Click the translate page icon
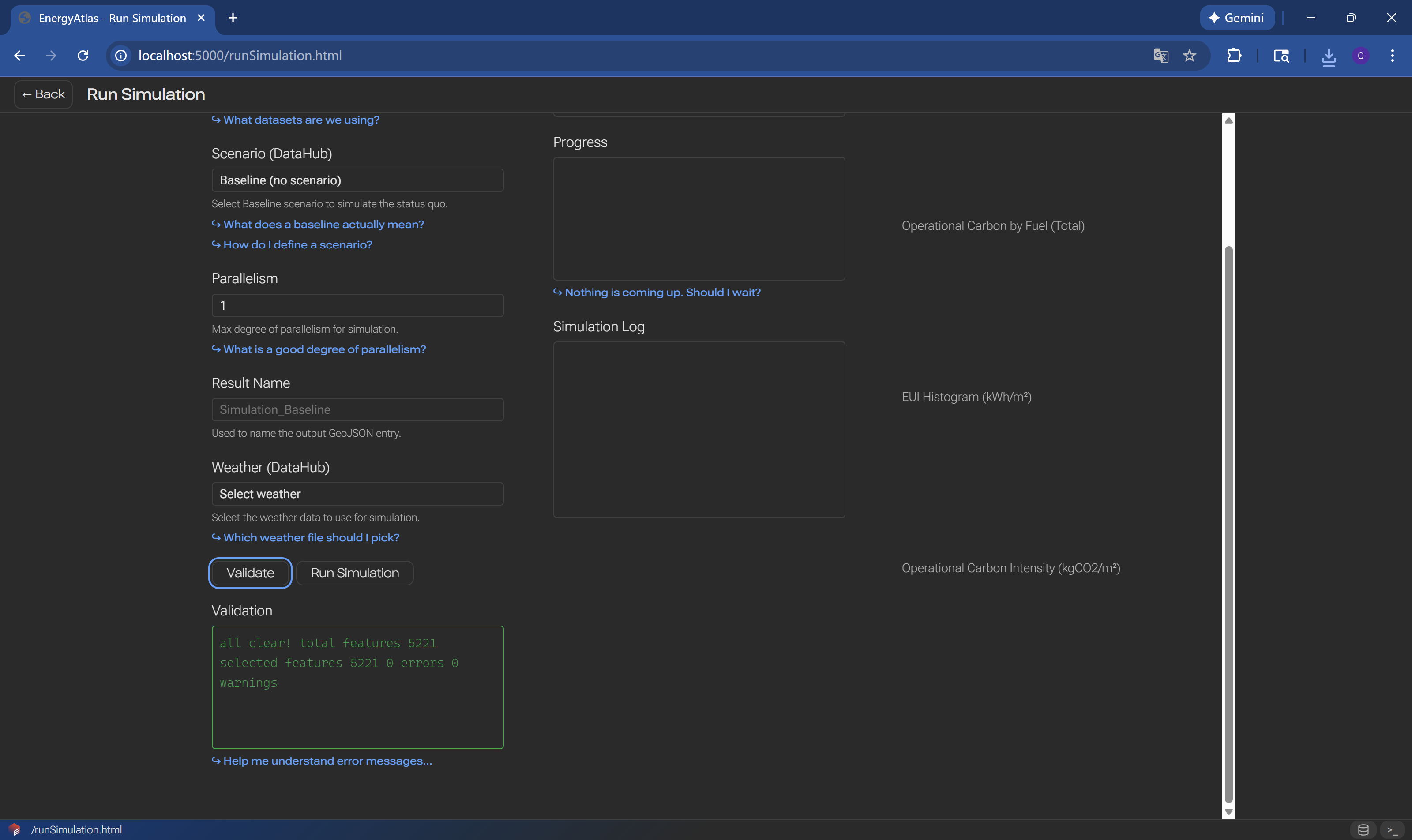This screenshot has height=840, width=1412. click(1160, 56)
